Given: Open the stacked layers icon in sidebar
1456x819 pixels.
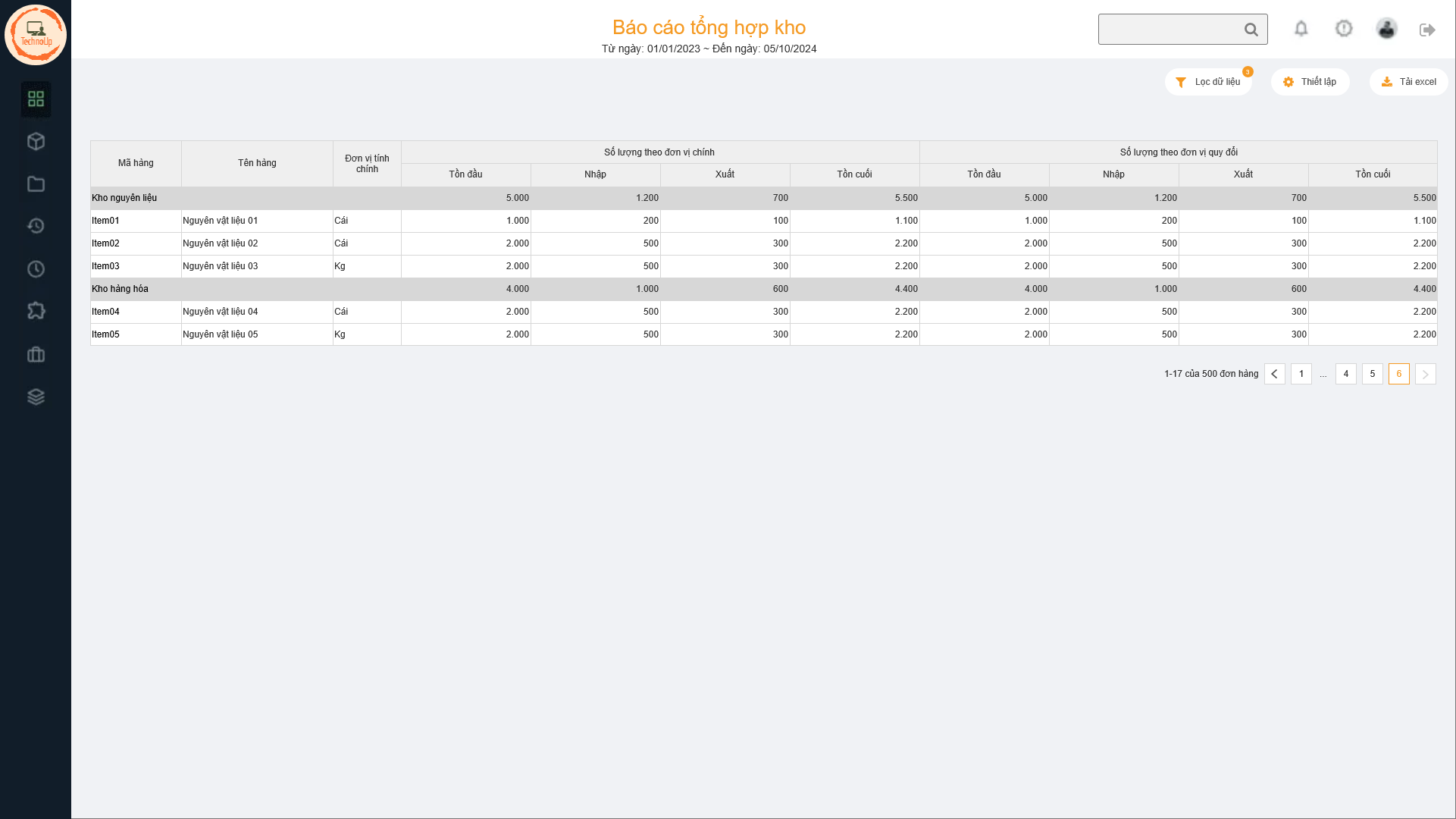Looking at the screenshot, I should point(36,397).
